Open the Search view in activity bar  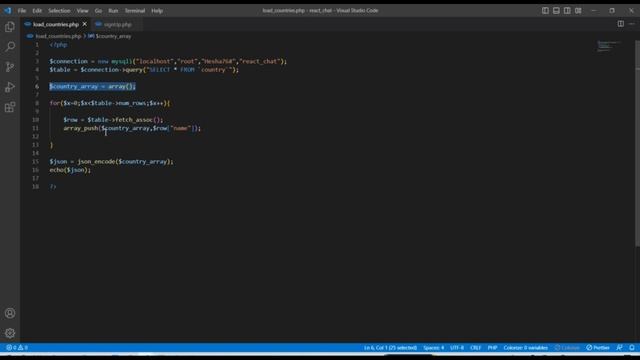pyautogui.click(x=10, y=47)
